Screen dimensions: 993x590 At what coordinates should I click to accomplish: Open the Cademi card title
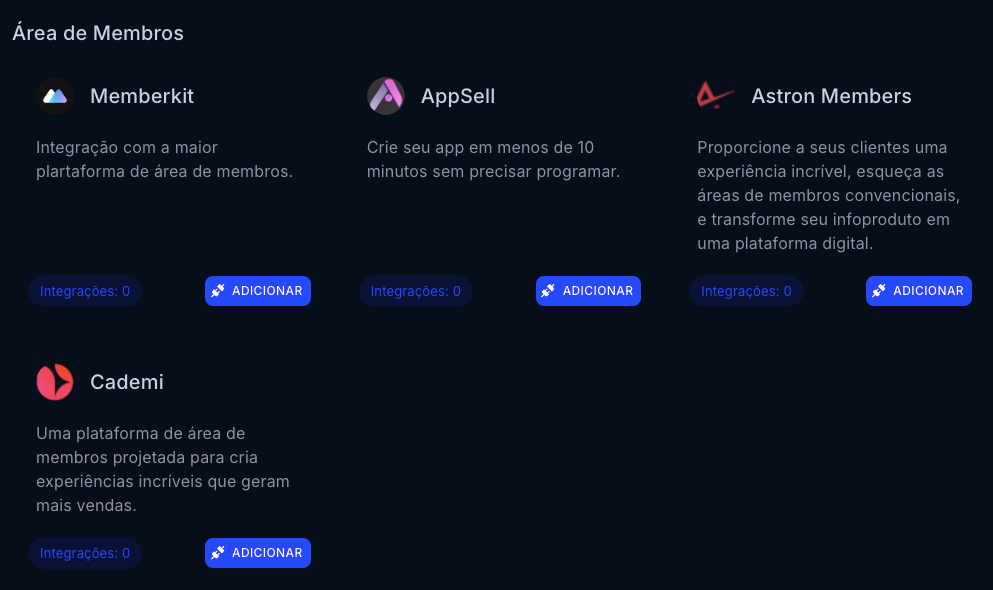(x=127, y=382)
